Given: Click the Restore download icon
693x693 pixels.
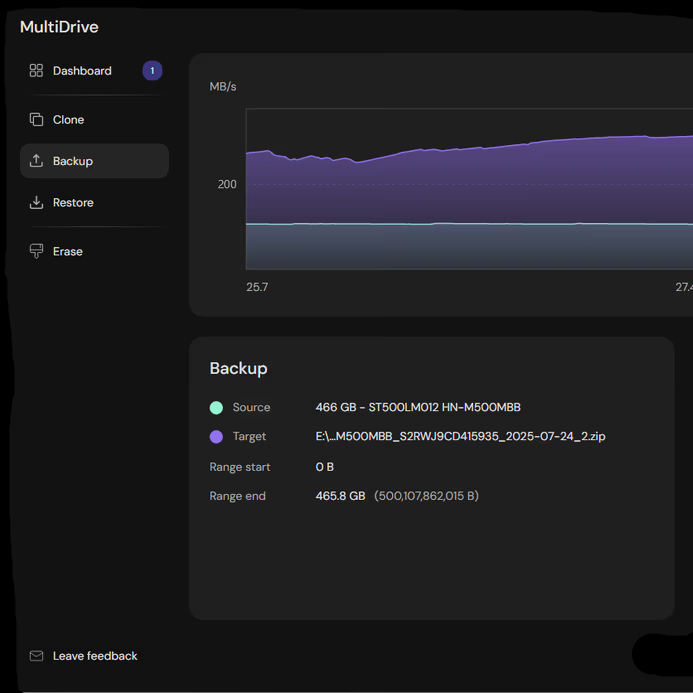Looking at the screenshot, I should [x=36, y=203].
